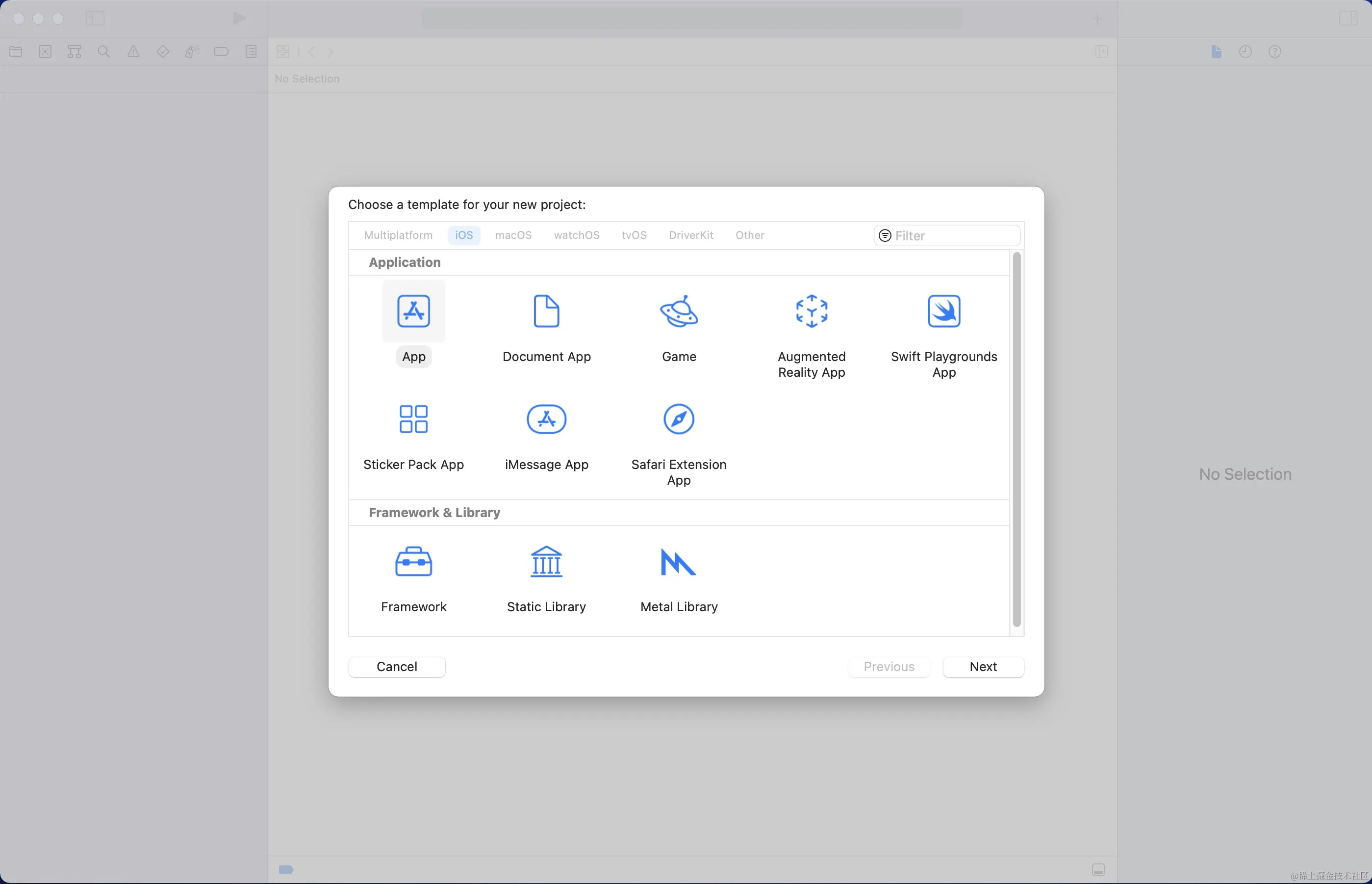Switch to the tvOS tab
The height and width of the screenshot is (884, 1372).
coord(634,235)
